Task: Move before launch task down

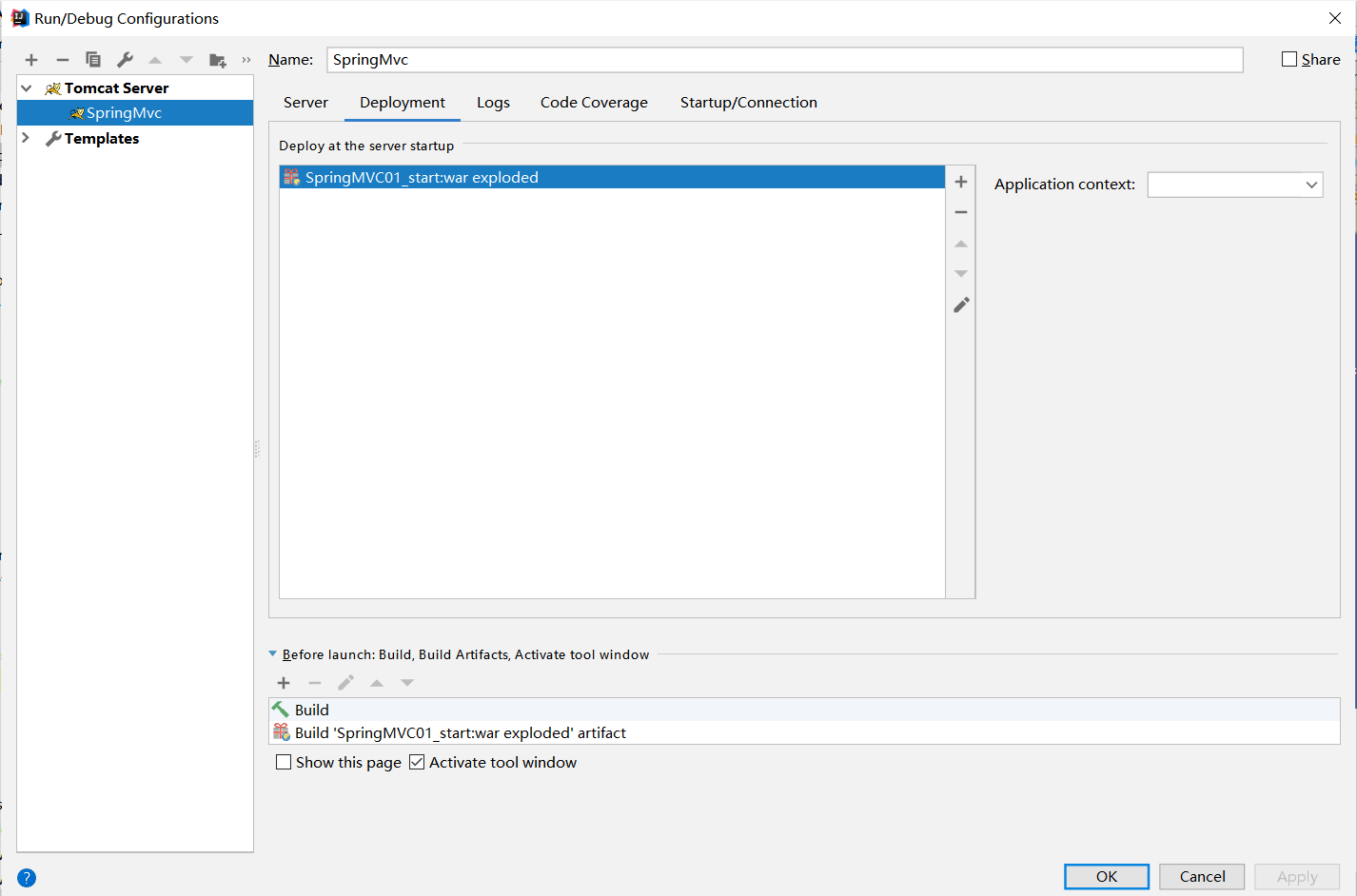Action: [407, 683]
